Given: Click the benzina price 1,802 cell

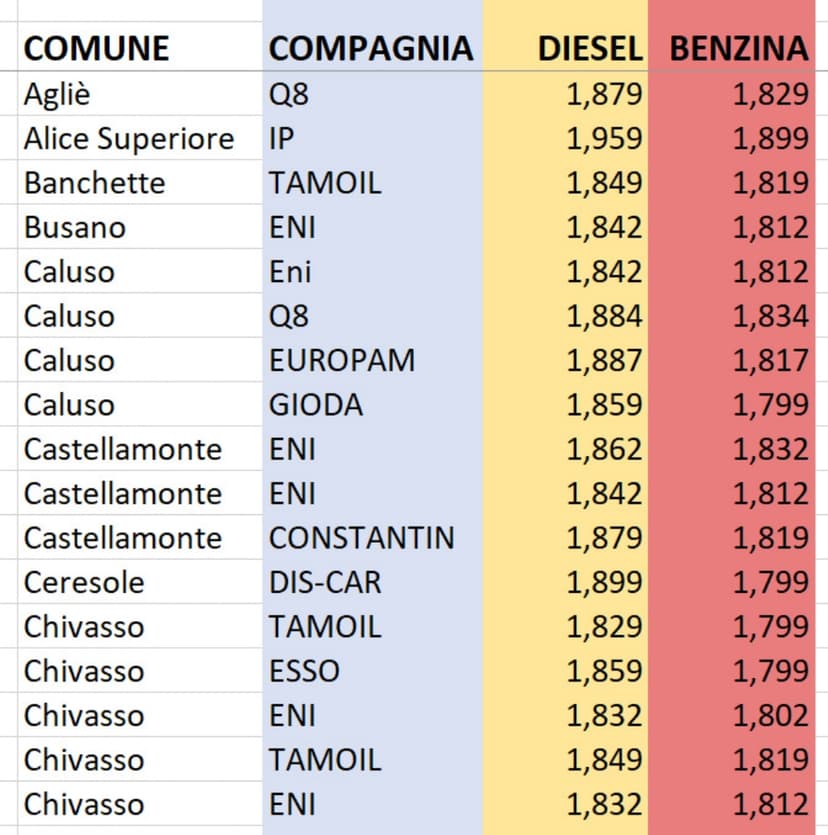Looking at the screenshot, I should [x=770, y=715].
